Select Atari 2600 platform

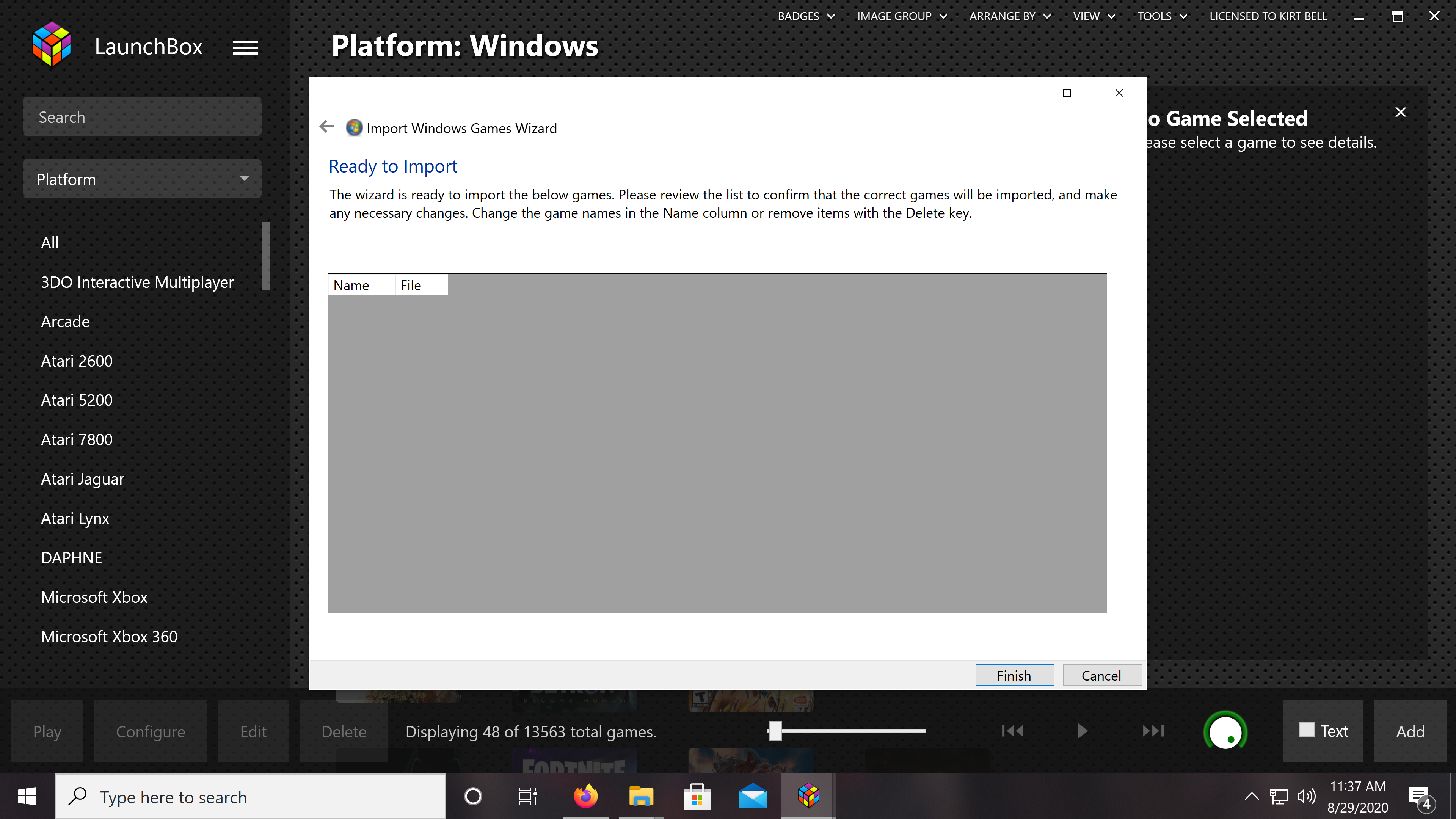click(x=77, y=361)
